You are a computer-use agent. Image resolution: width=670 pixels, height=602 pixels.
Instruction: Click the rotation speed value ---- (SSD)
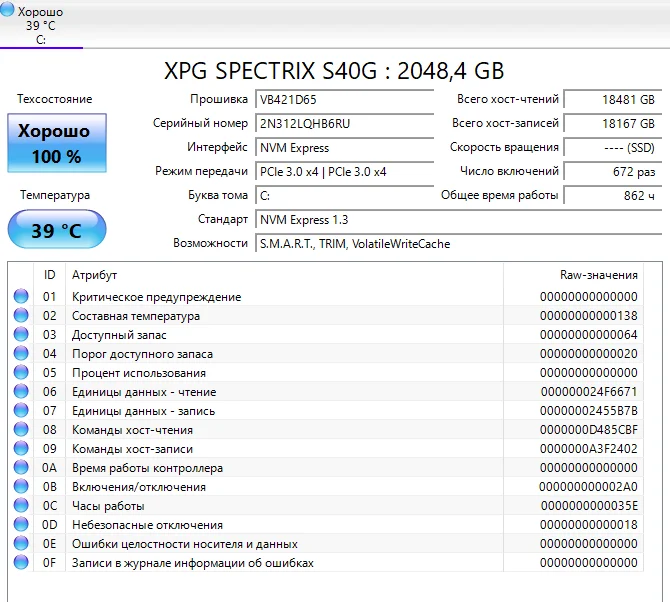point(613,148)
